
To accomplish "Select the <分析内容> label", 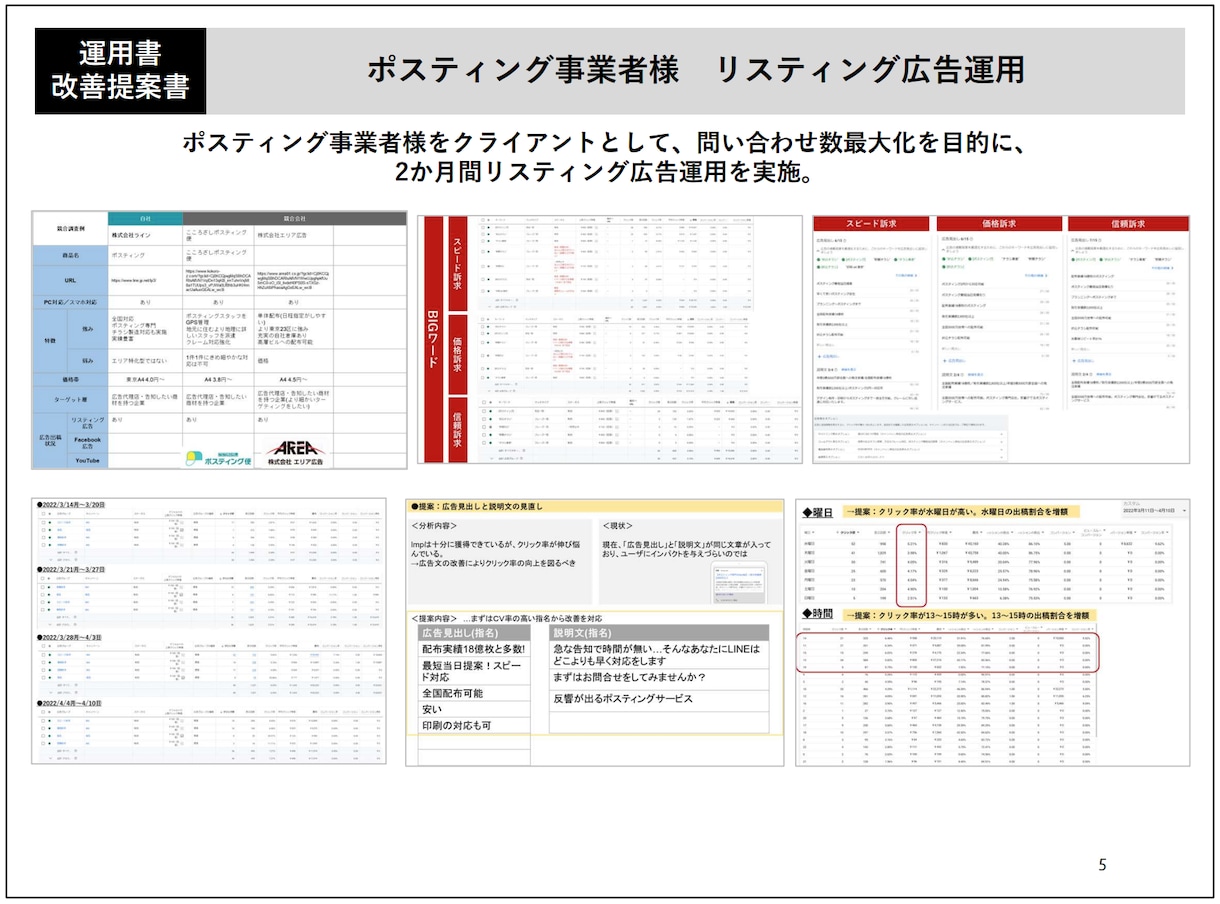I will 436,525.
